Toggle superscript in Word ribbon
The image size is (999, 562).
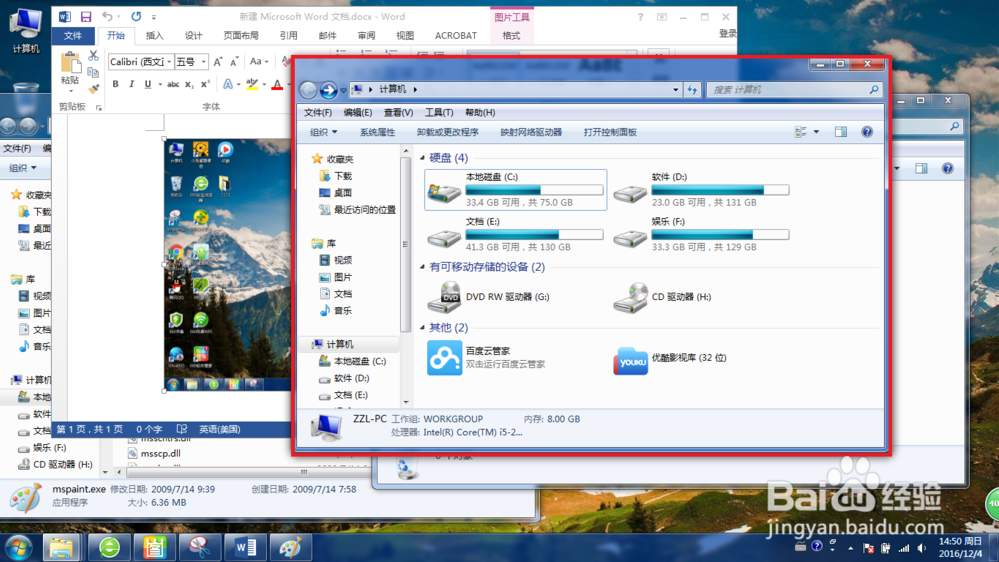(205, 85)
